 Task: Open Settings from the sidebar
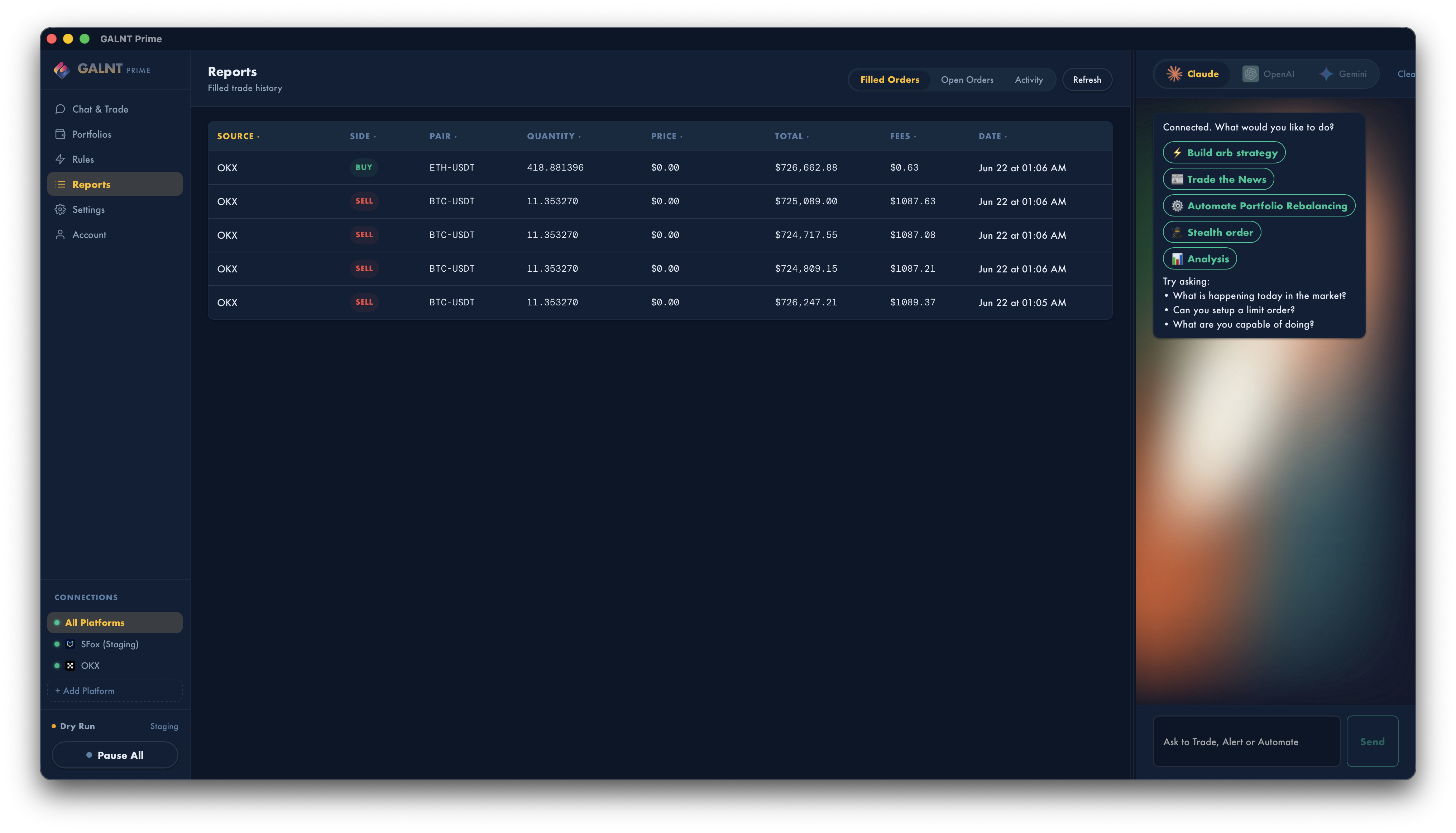click(x=115, y=209)
